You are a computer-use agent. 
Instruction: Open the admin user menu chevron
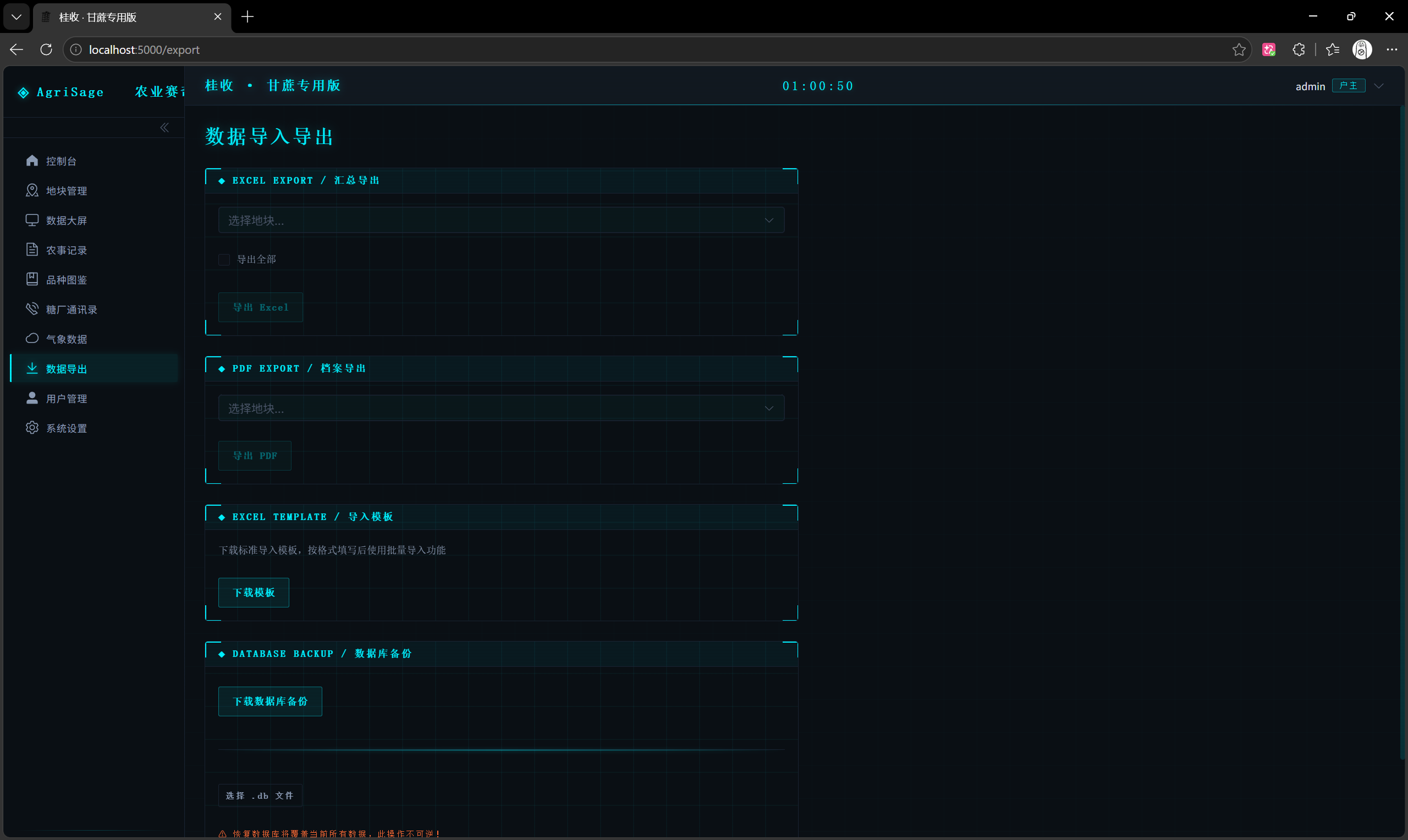click(1378, 86)
